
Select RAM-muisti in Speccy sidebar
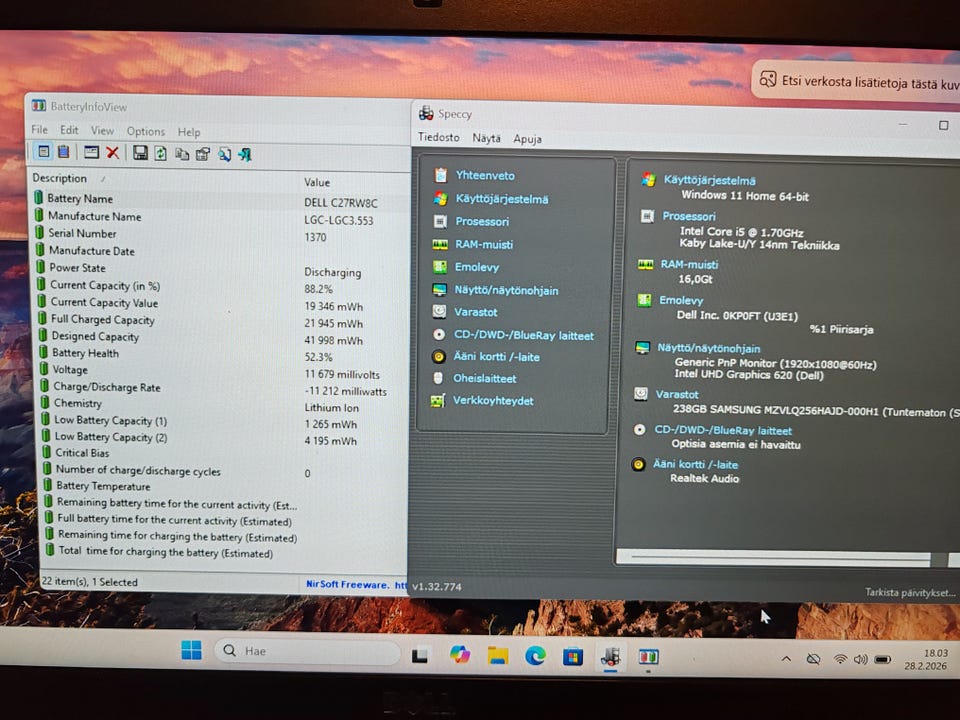point(484,244)
